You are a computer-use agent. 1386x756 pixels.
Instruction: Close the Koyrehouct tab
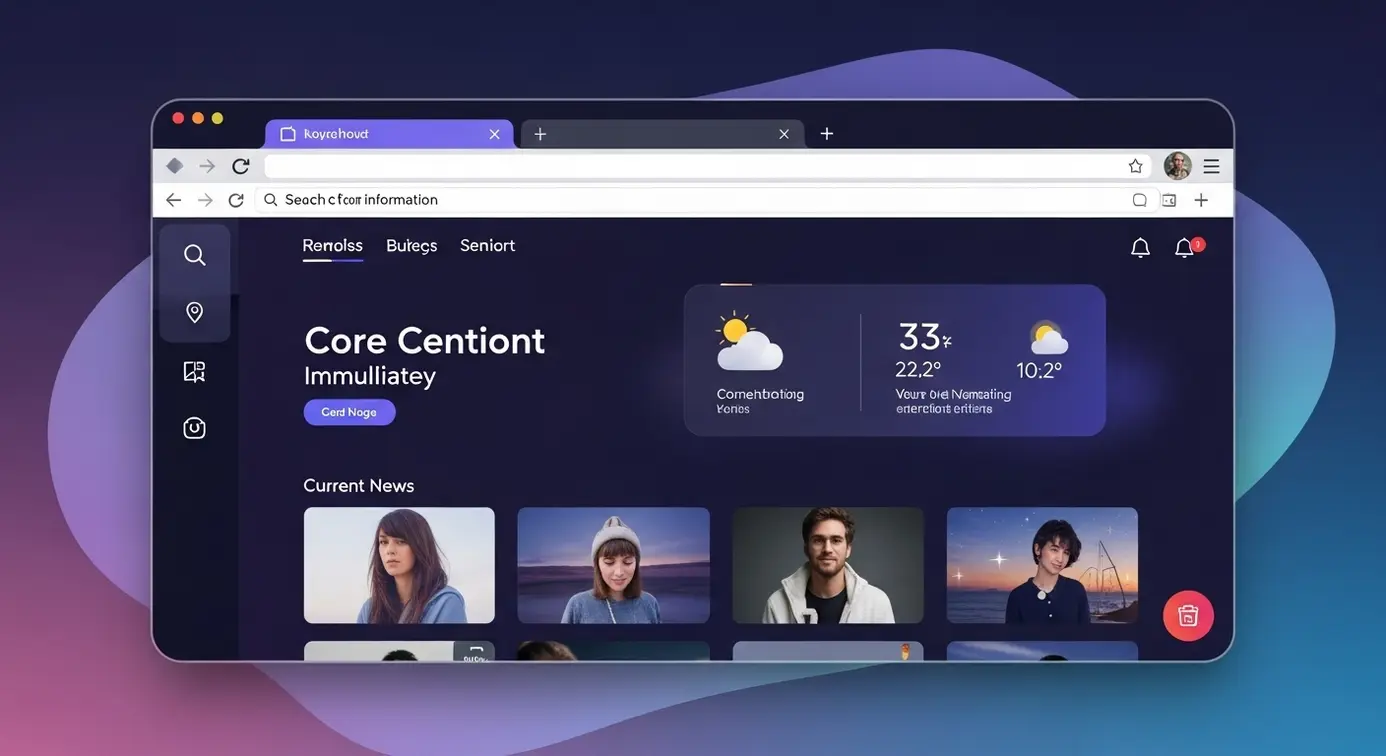click(x=494, y=134)
